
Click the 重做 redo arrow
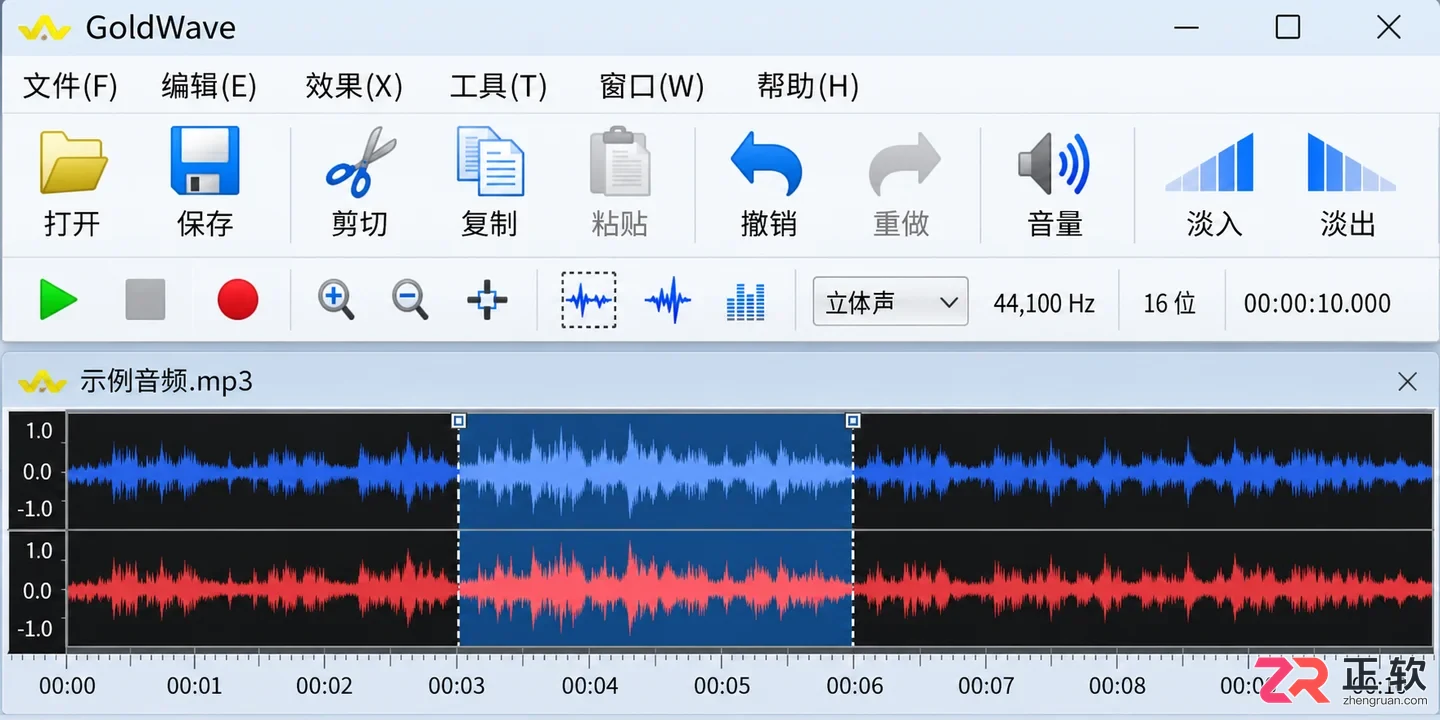click(x=903, y=163)
